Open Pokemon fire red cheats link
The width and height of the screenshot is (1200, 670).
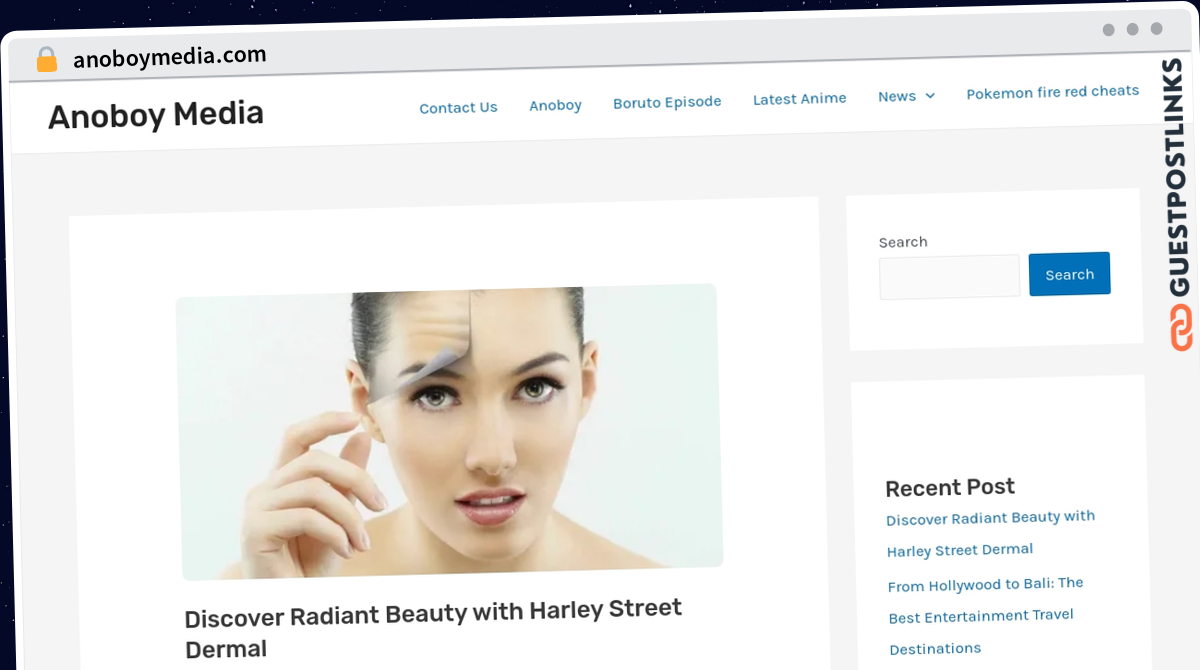(x=1052, y=92)
